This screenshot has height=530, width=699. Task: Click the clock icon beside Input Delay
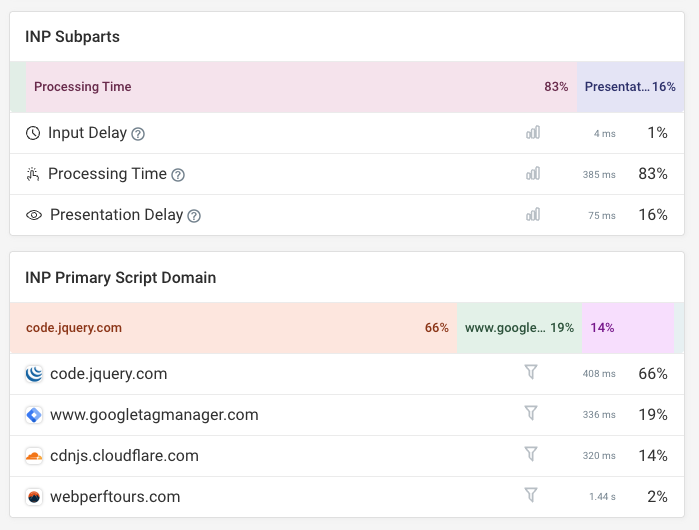(x=33, y=133)
